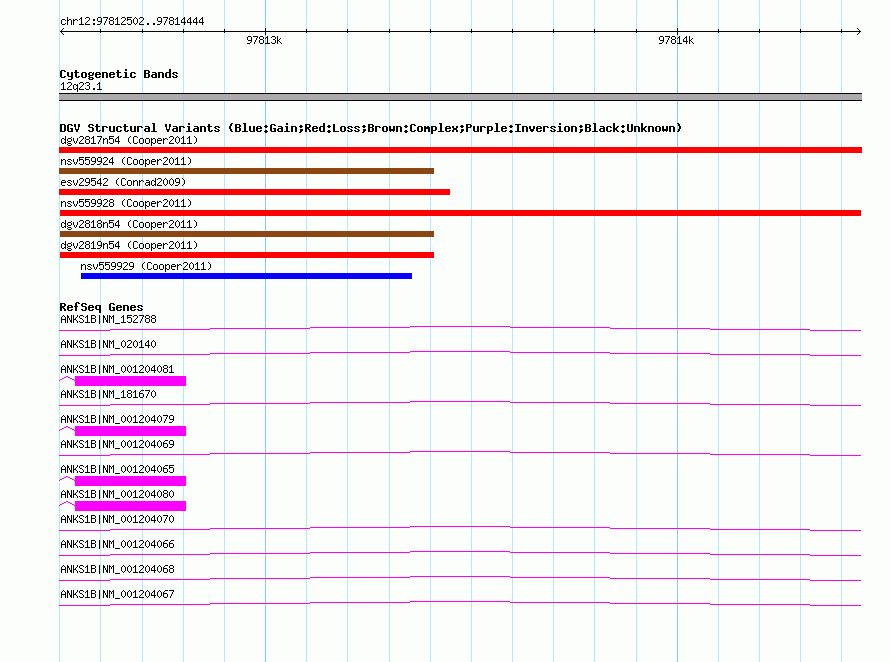This screenshot has width=890, height=662.
Task: Click the magenta exon block of NM_001204080
Action: tap(131, 506)
